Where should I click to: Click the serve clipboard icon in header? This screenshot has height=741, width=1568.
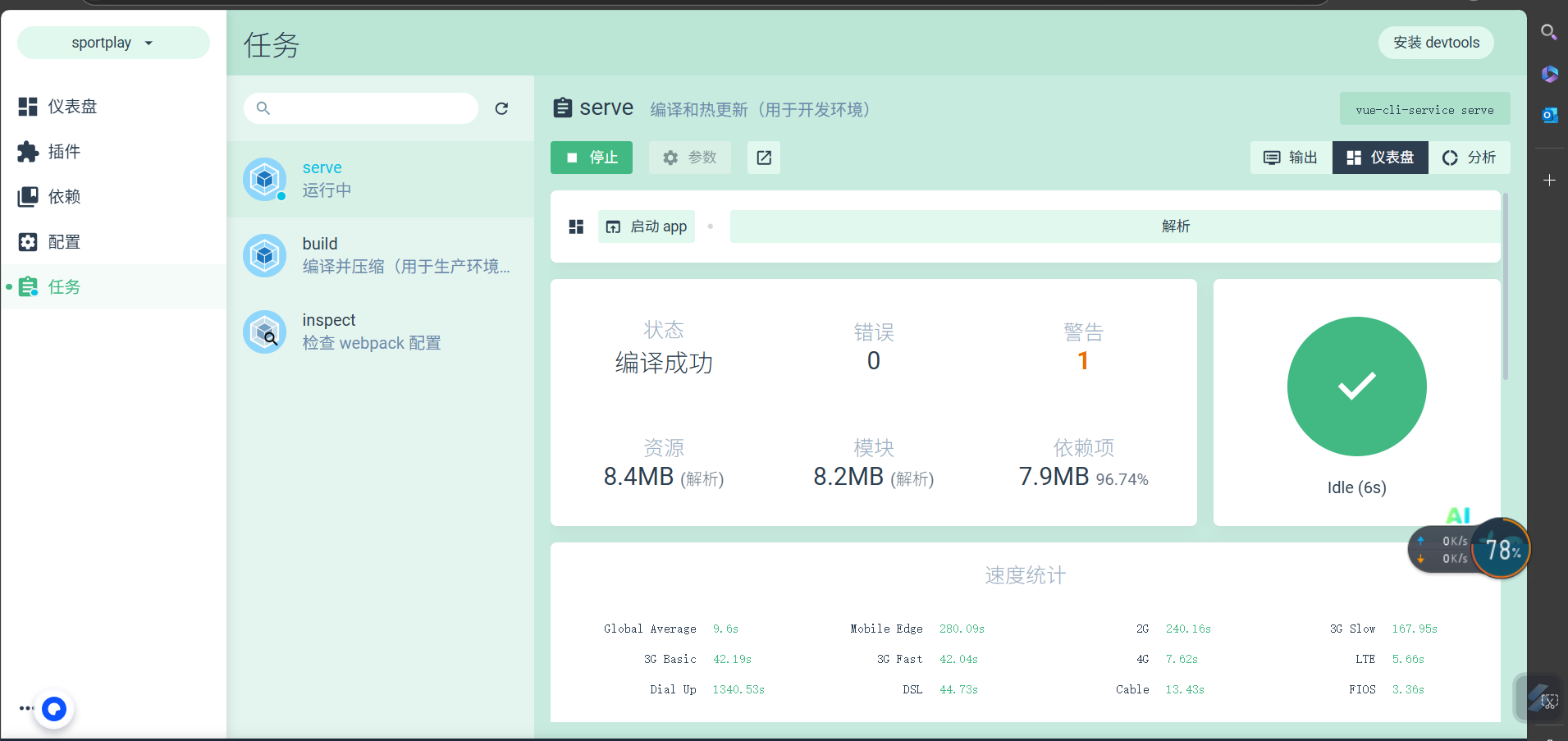563,107
